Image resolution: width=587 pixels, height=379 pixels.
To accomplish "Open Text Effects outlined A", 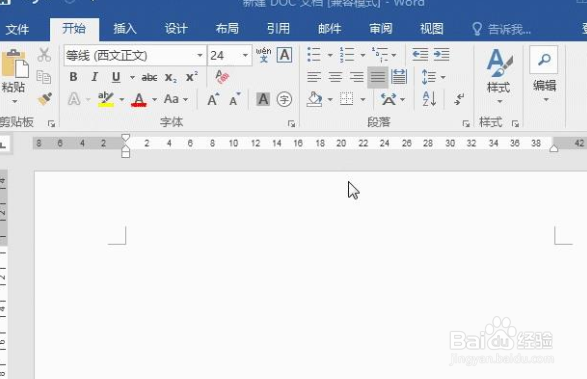I will click(74, 99).
